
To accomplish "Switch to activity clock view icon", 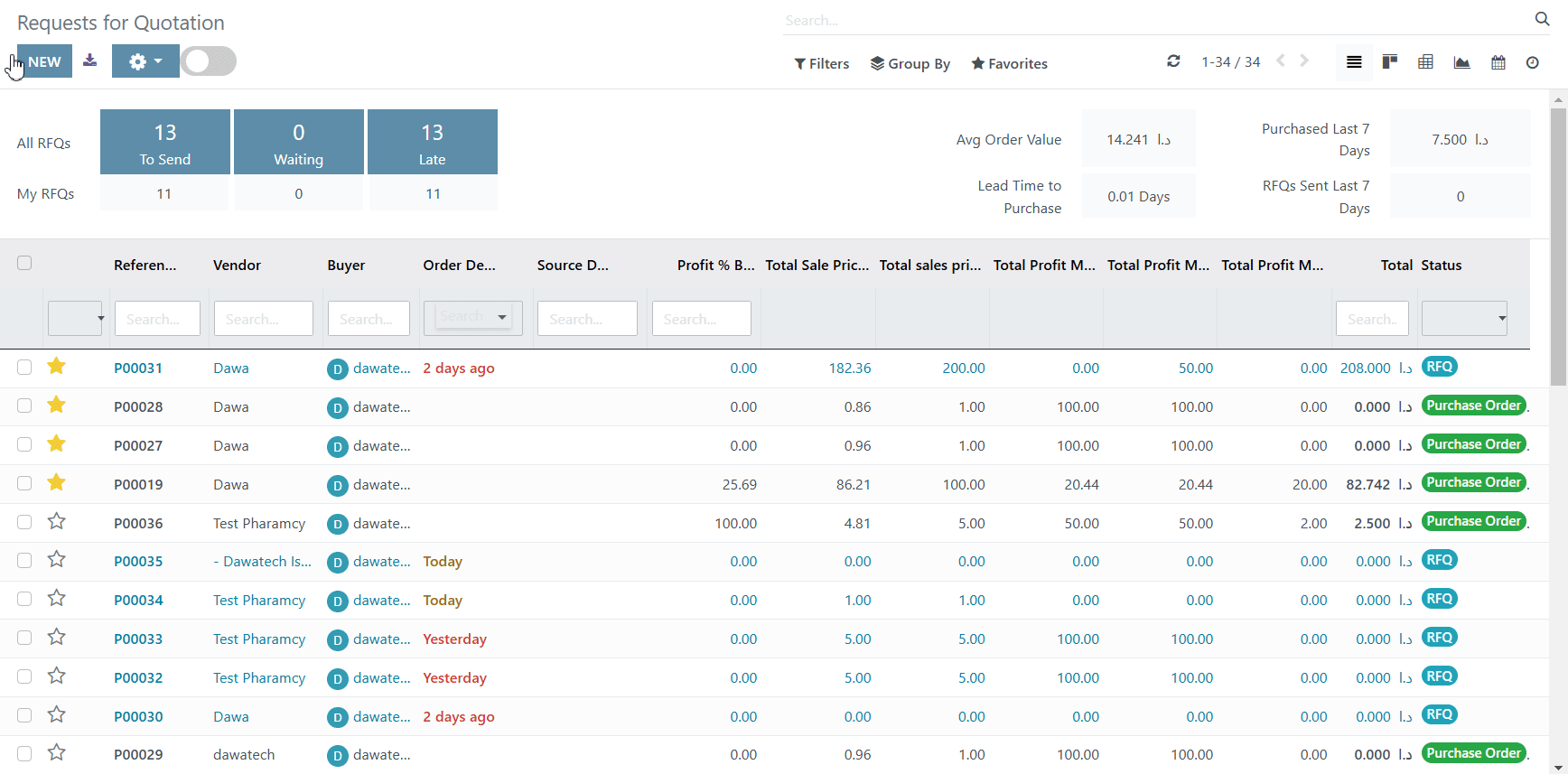I will (1533, 62).
